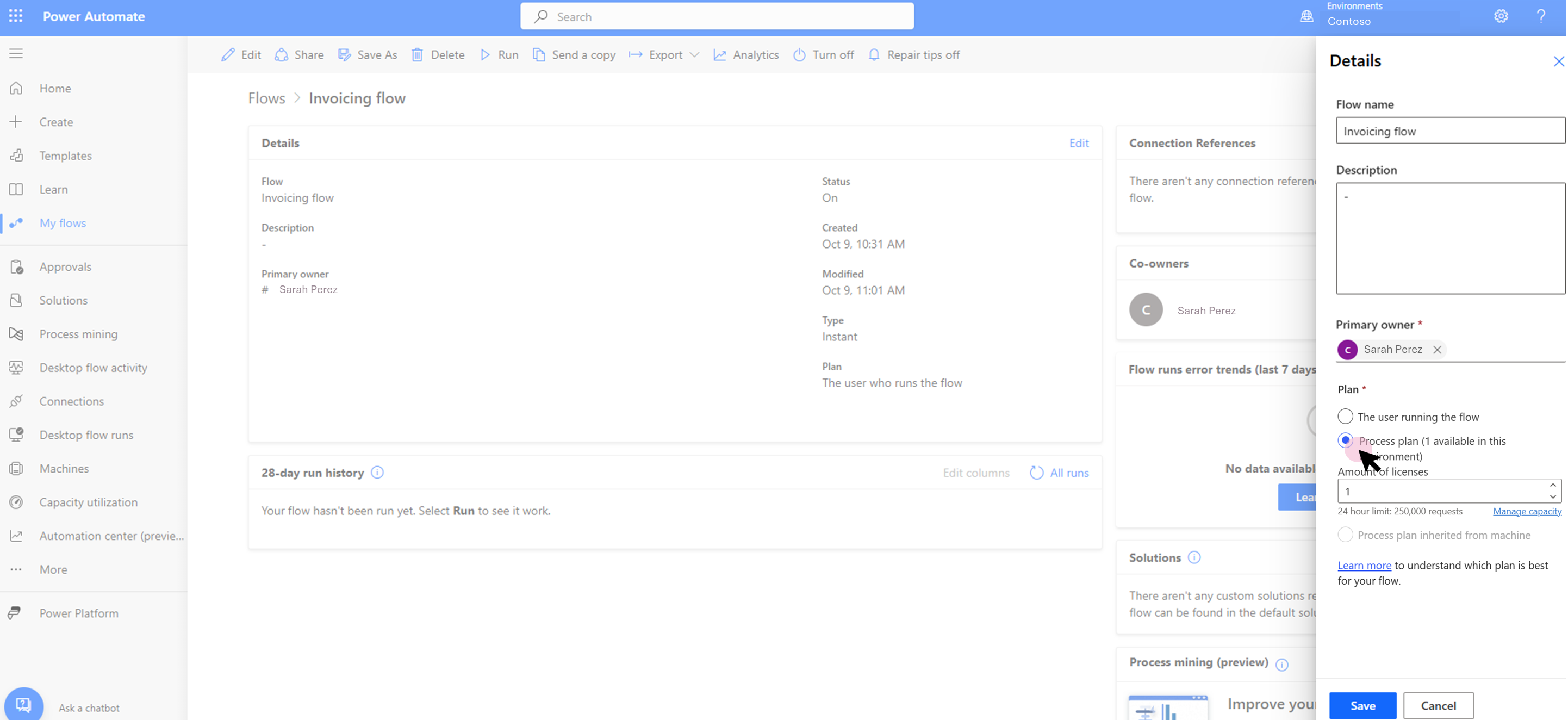
Task: Click the Settings gear icon
Action: [1501, 16]
